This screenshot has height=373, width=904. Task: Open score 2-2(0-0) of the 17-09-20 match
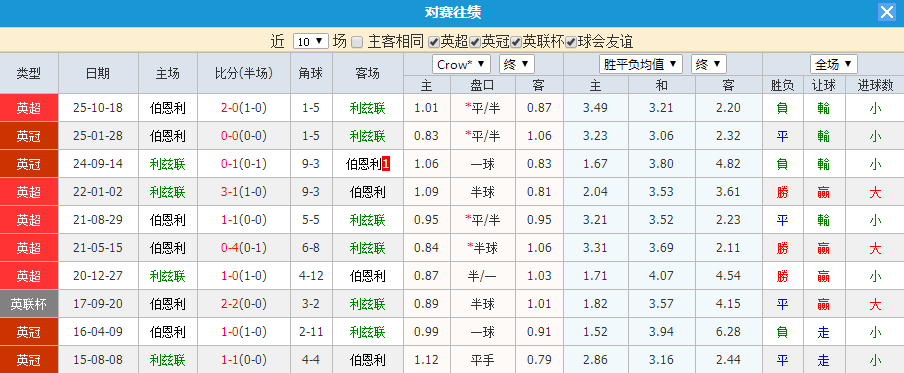point(244,304)
